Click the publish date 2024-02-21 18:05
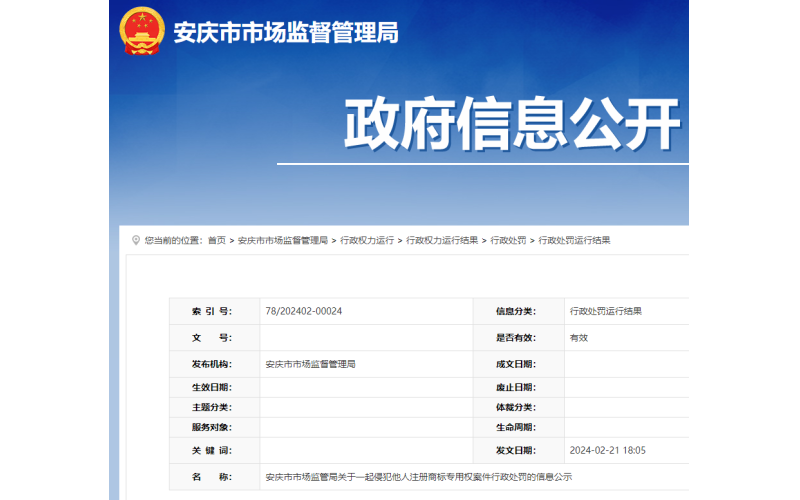Viewport: 800px width, 500px height. (x=607, y=451)
